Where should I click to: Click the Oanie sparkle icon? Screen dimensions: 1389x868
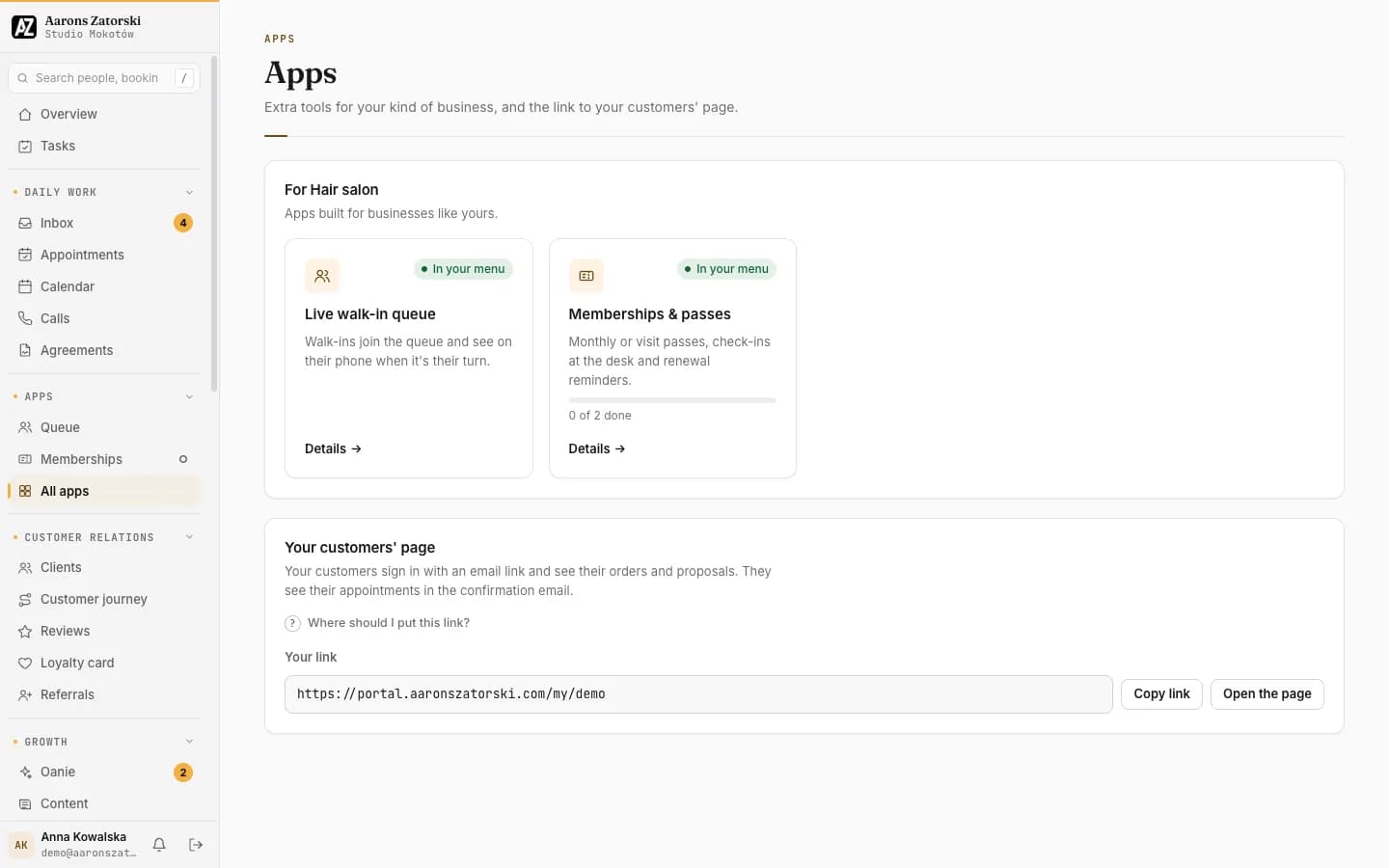point(25,773)
